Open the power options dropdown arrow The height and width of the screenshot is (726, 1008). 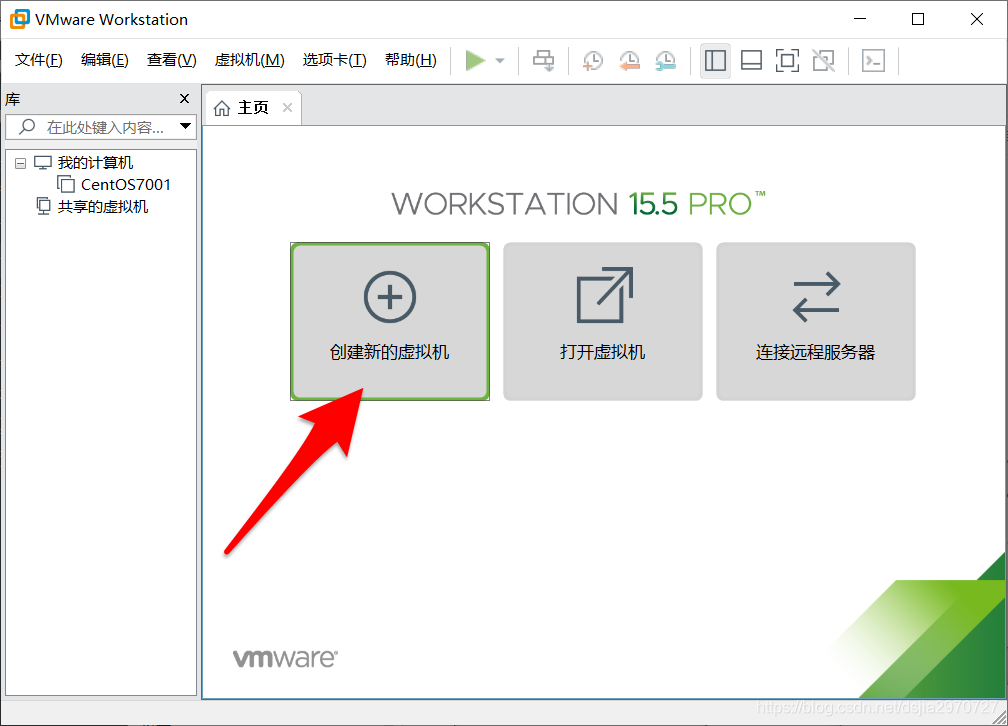[500, 61]
